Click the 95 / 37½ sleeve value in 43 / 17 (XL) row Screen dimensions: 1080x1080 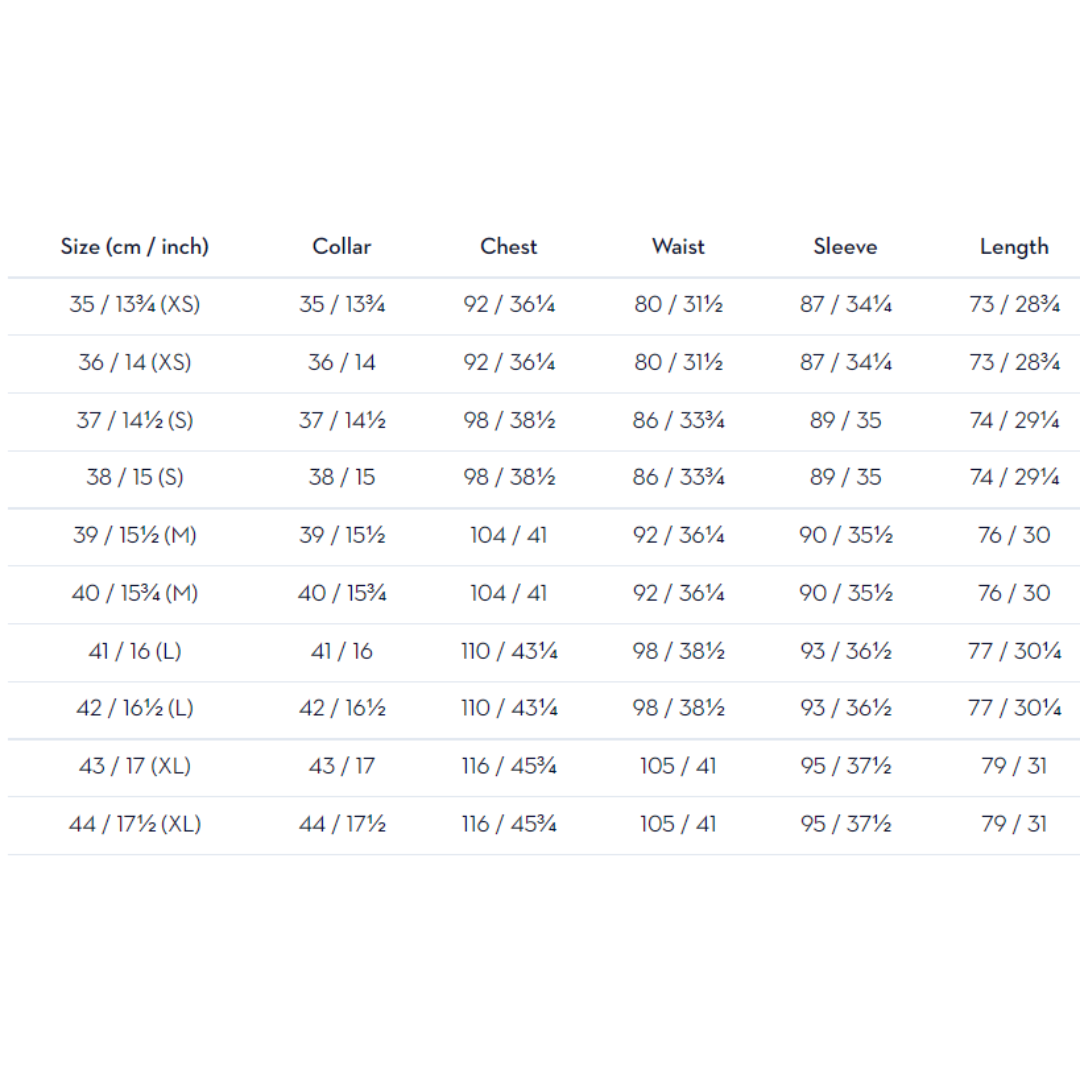[x=846, y=766]
